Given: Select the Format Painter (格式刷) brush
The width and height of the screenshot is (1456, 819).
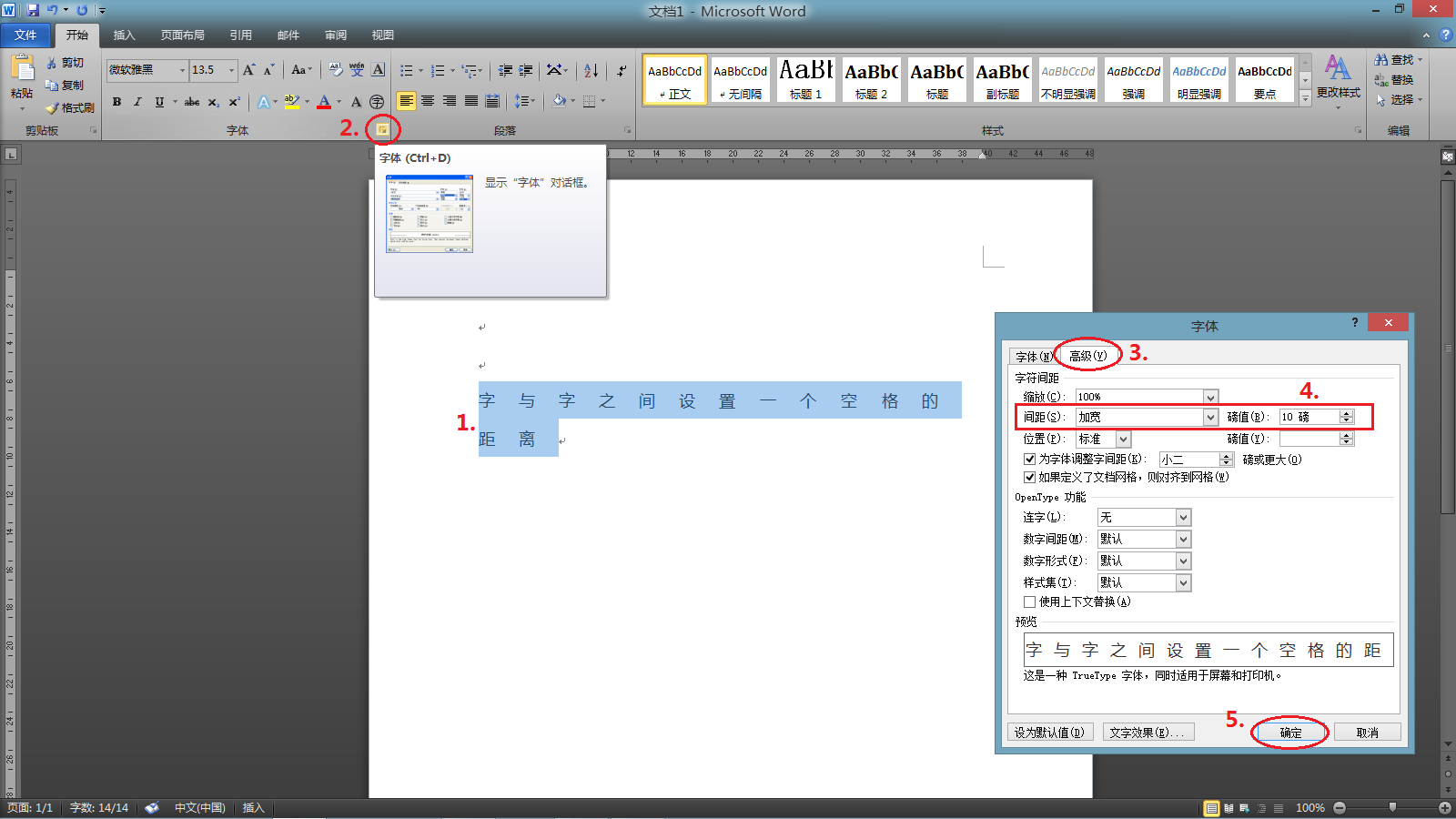Looking at the screenshot, I should (71, 107).
